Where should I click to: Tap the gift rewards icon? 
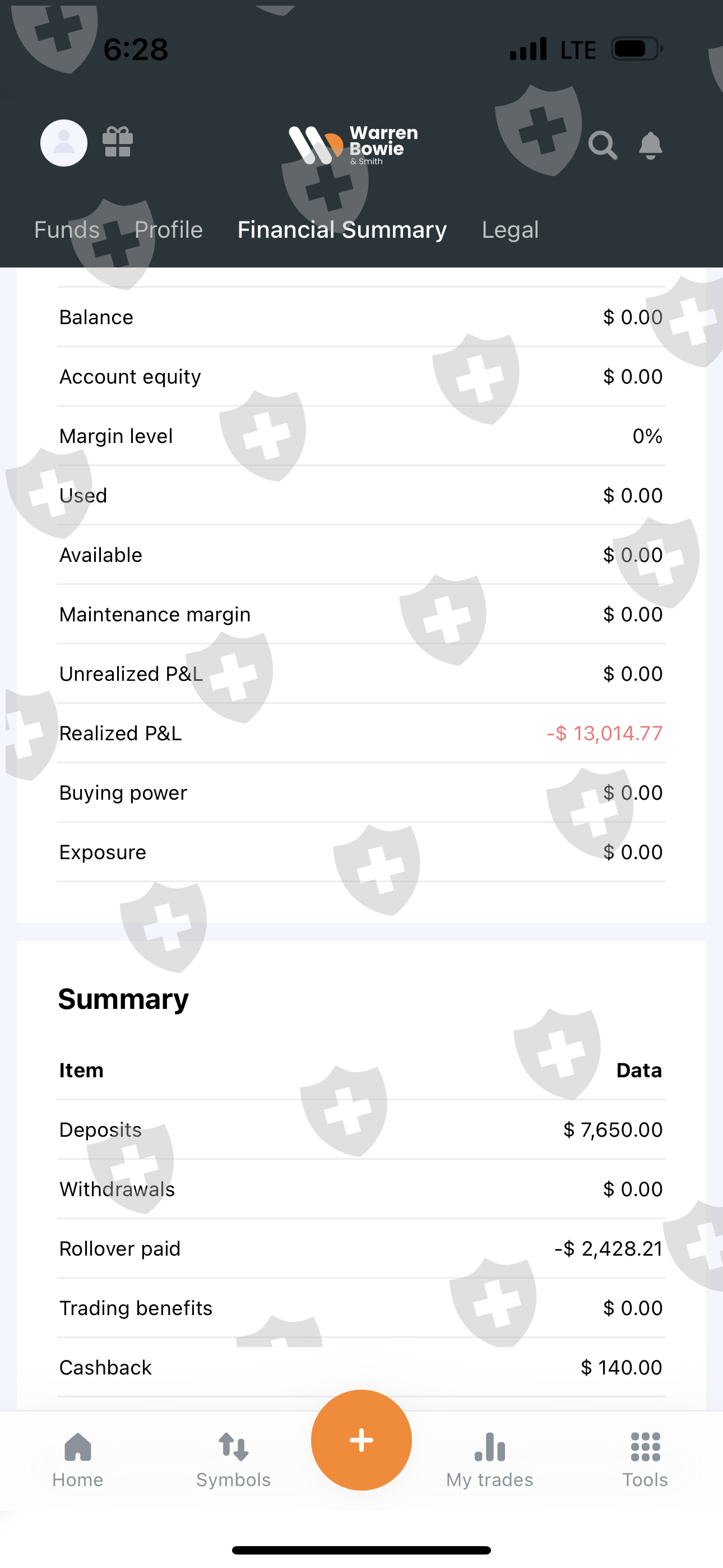pyautogui.click(x=118, y=142)
